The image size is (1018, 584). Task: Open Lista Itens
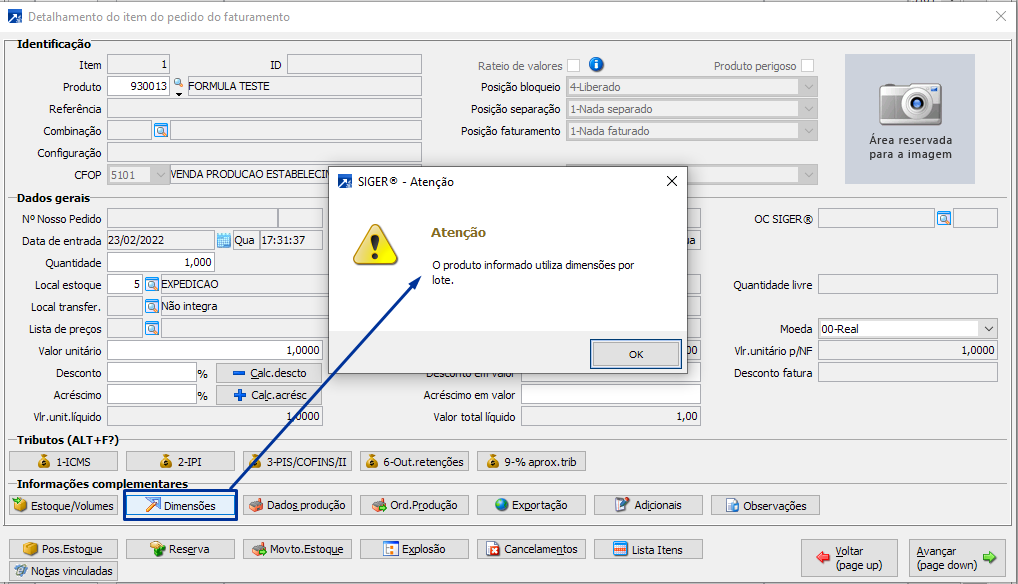tap(648, 549)
